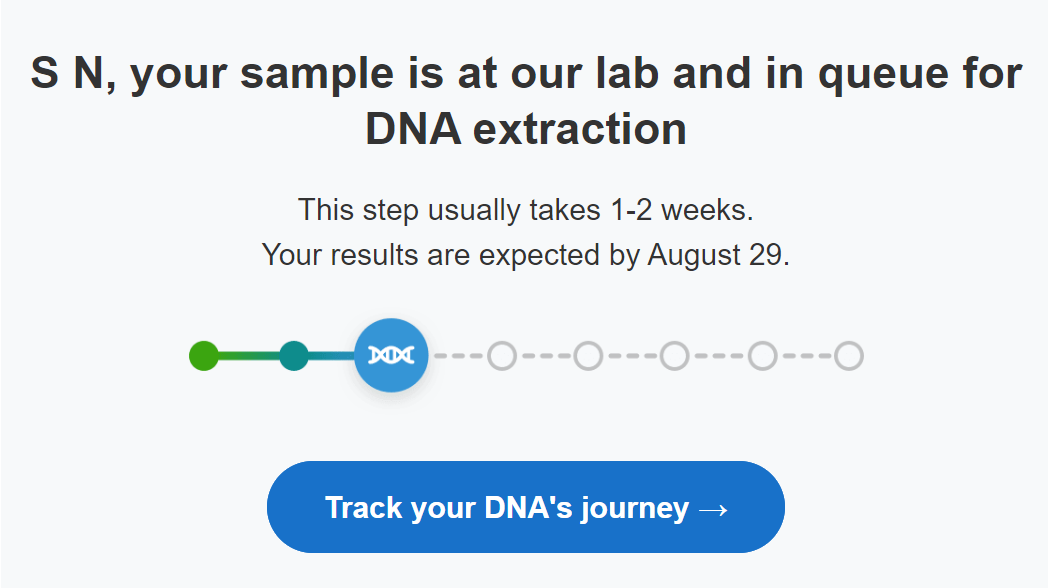Click the "S N" name in the heading

click(68, 72)
